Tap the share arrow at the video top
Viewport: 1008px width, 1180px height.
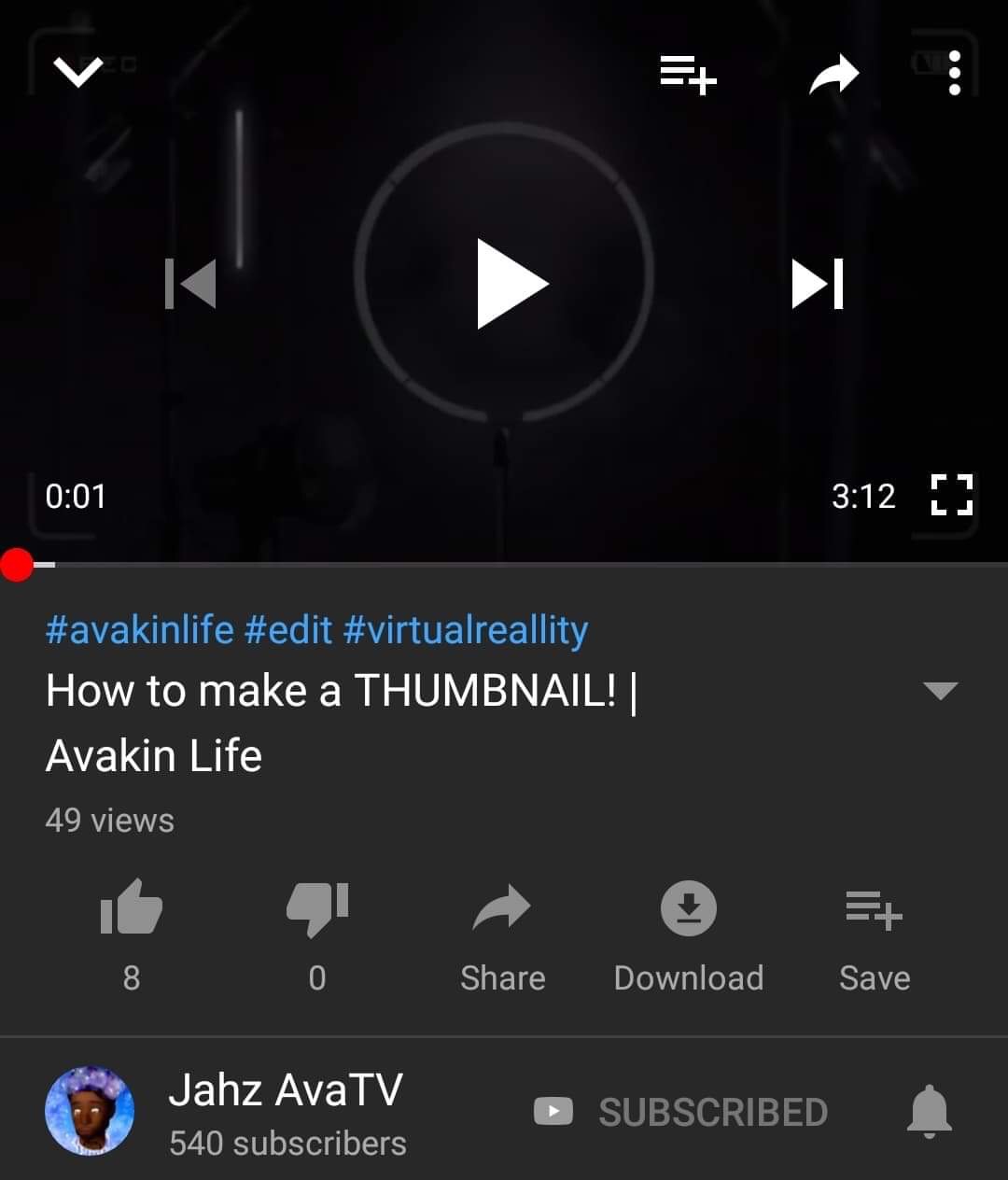pos(833,75)
